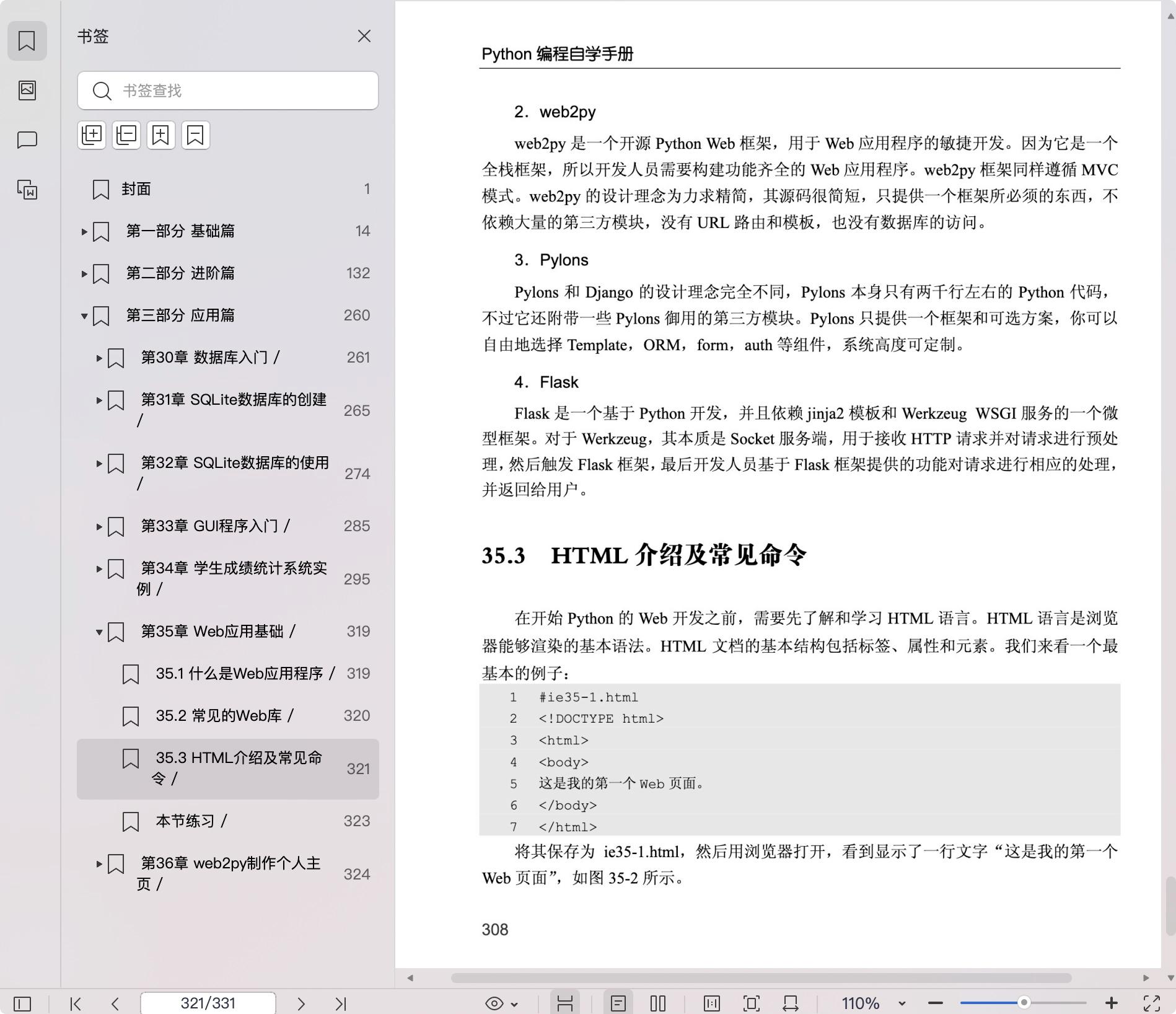This screenshot has height=1014, width=1176.
Task: Set actual size view
Action: pos(711,1003)
